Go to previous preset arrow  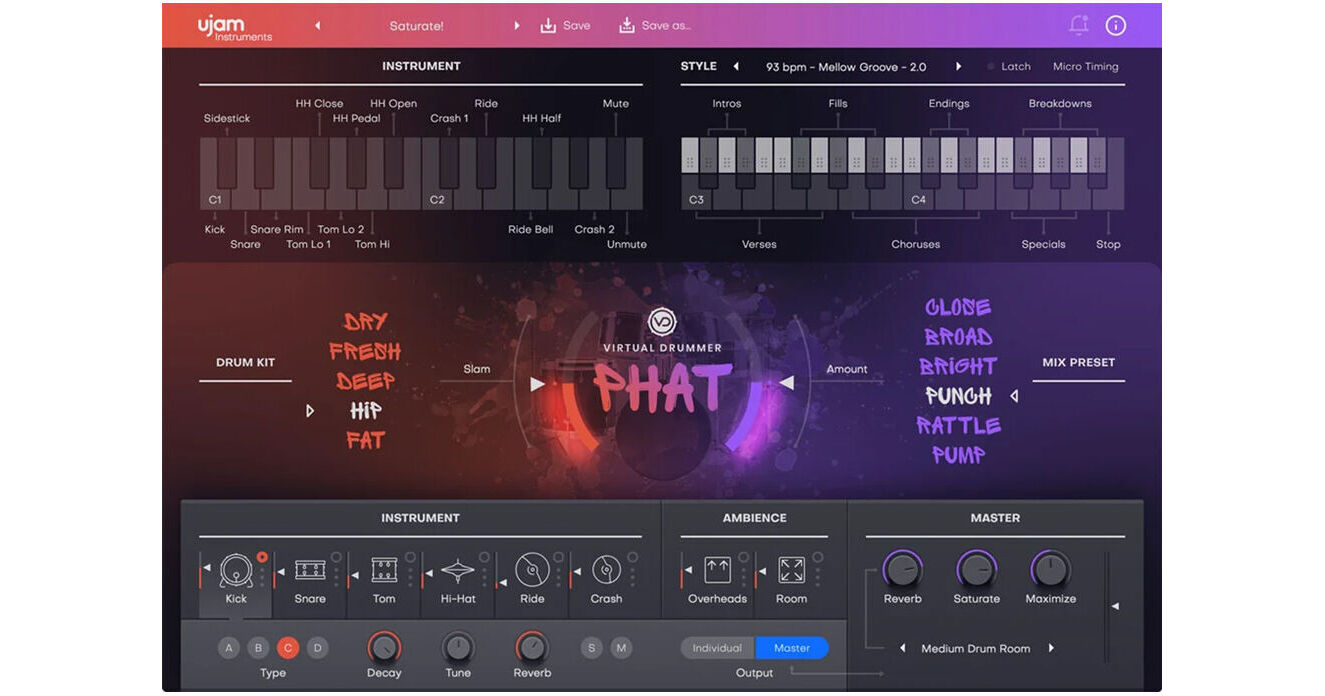318,26
